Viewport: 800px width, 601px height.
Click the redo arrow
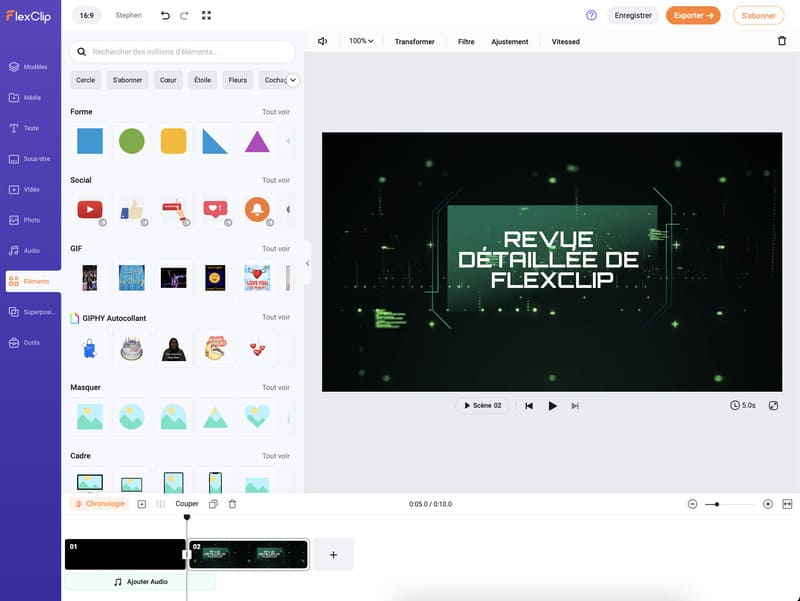(184, 15)
